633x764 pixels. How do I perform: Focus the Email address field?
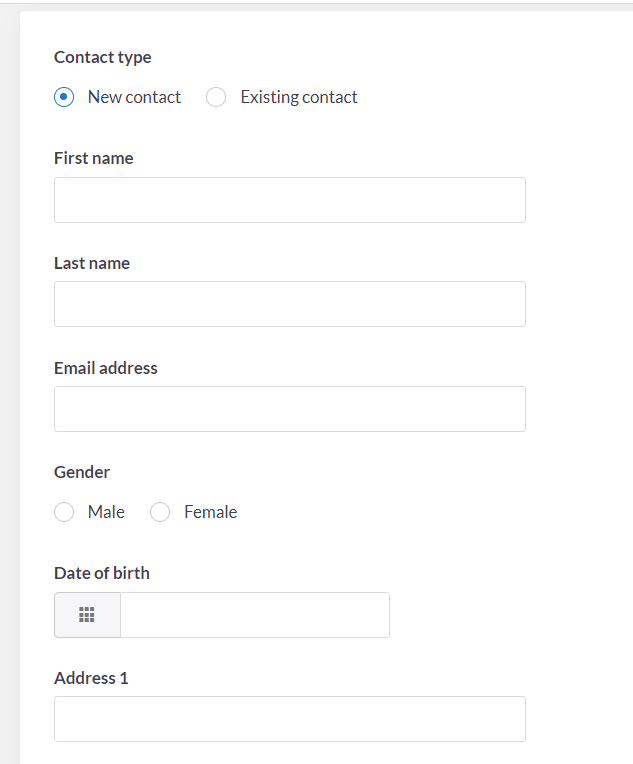[290, 409]
